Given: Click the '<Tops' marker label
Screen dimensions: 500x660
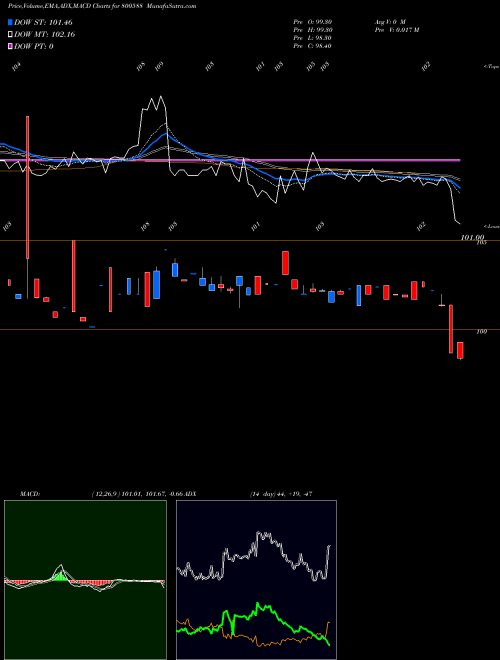Looking at the screenshot, I should click(492, 67).
